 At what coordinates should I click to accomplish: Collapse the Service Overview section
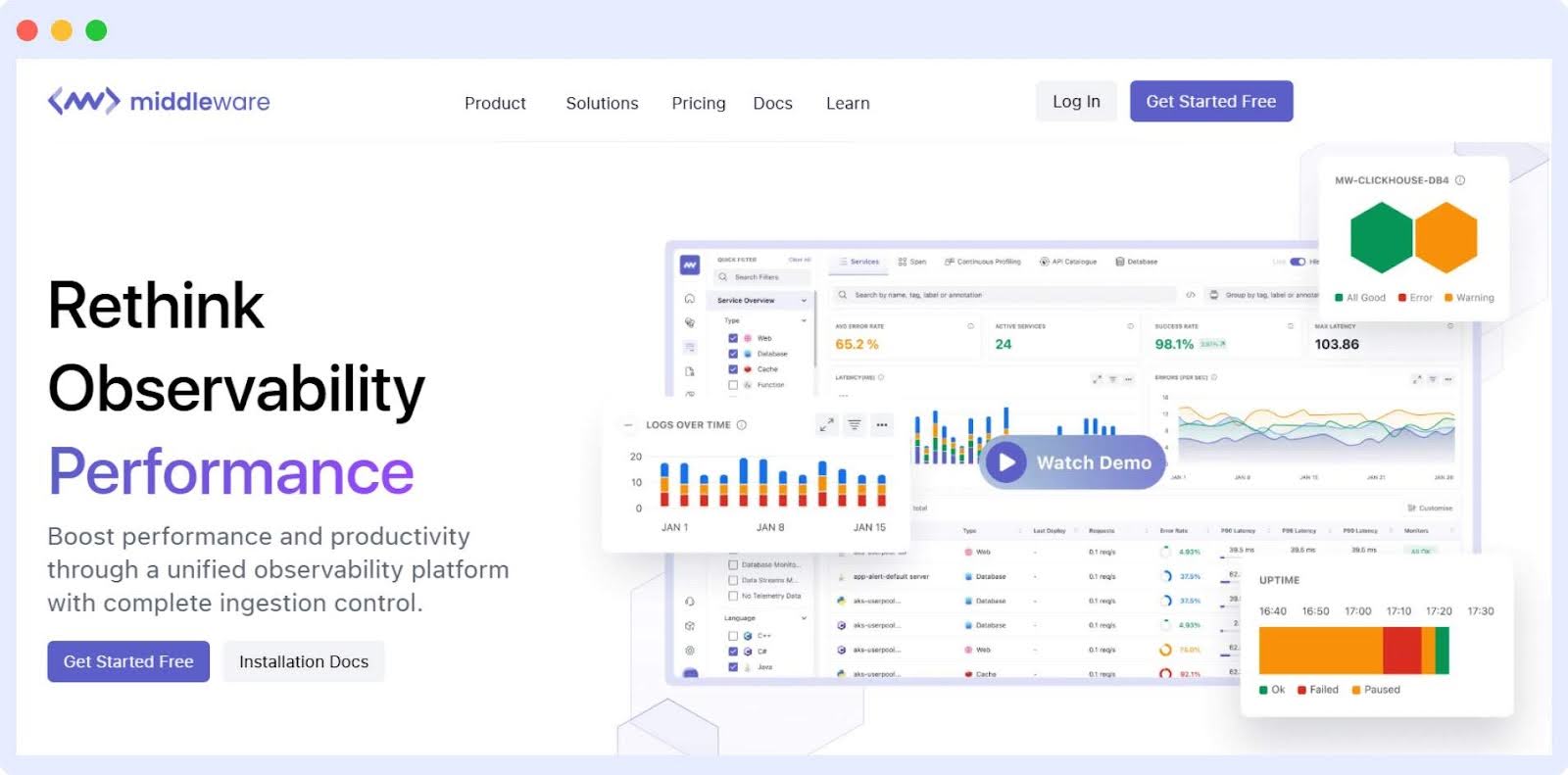pos(804,301)
